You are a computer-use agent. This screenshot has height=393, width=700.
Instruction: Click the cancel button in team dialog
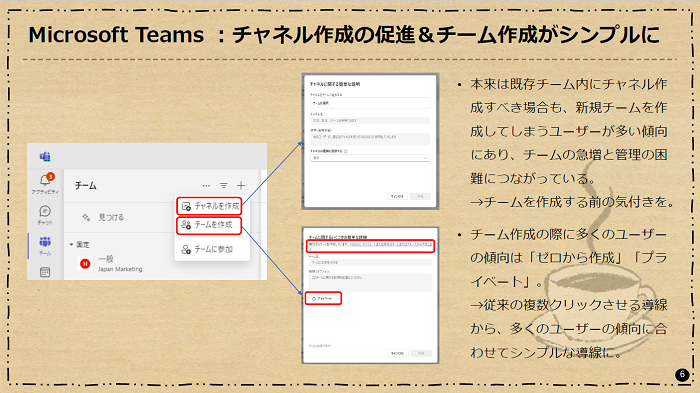click(x=397, y=353)
